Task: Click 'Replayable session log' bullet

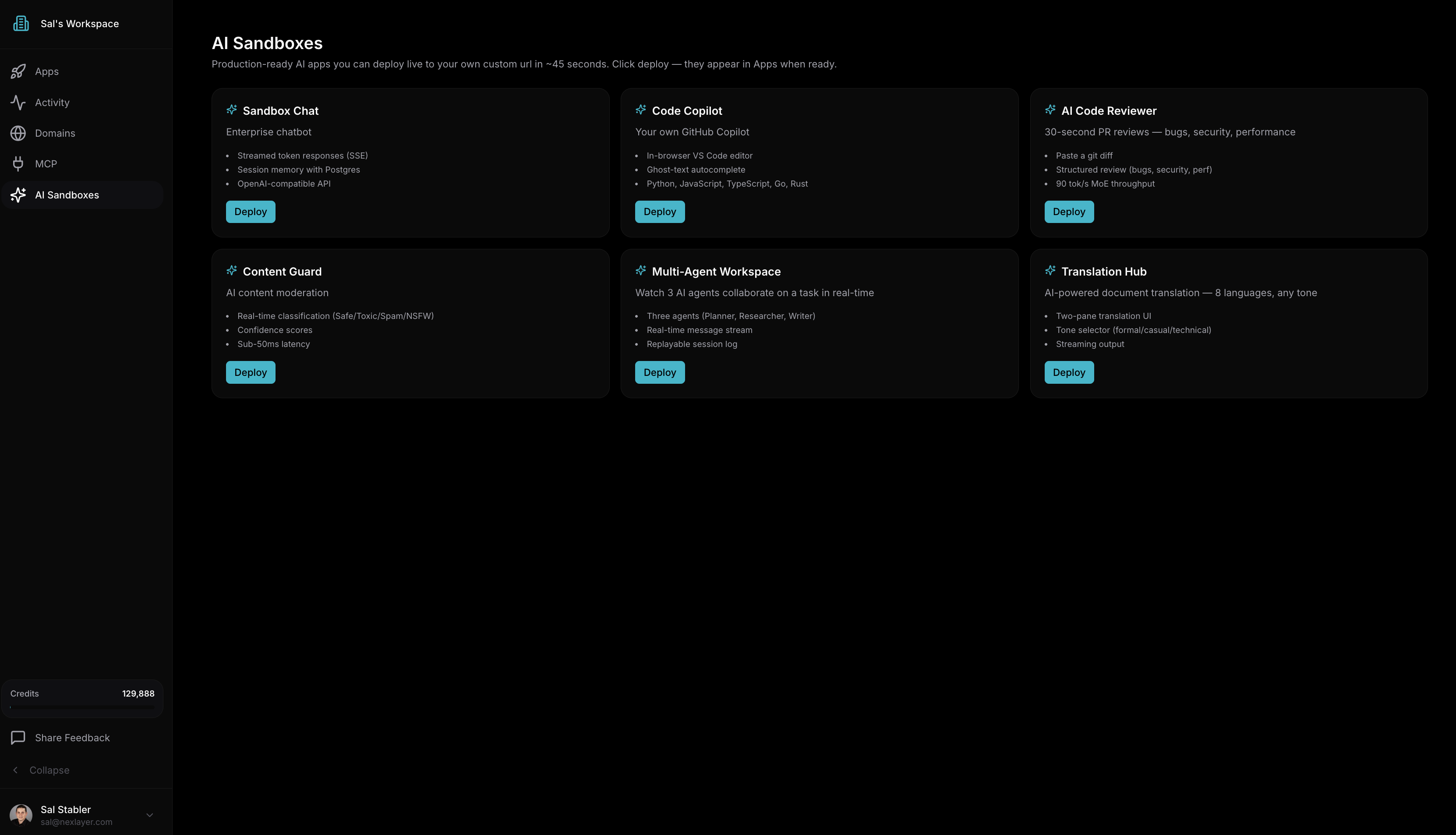Action: [x=692, y=344]
